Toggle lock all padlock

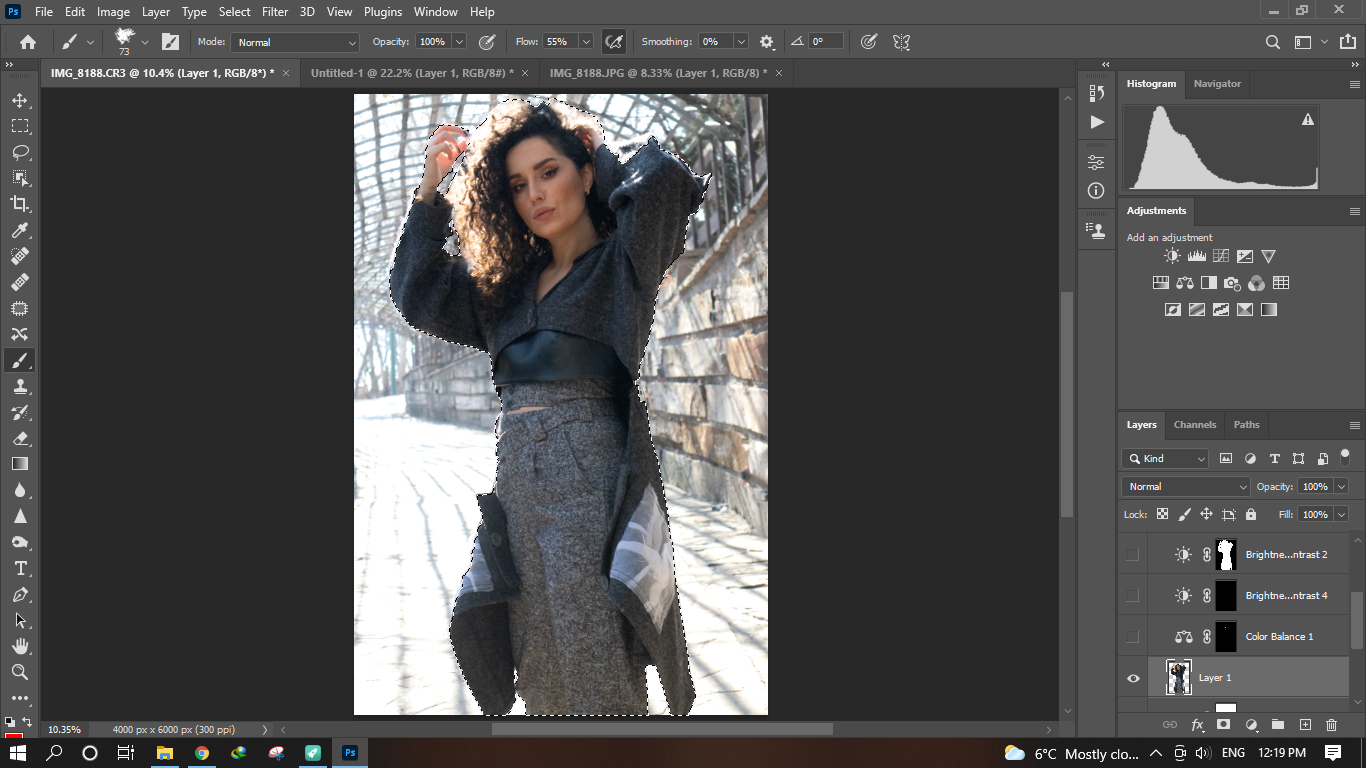1250,514
